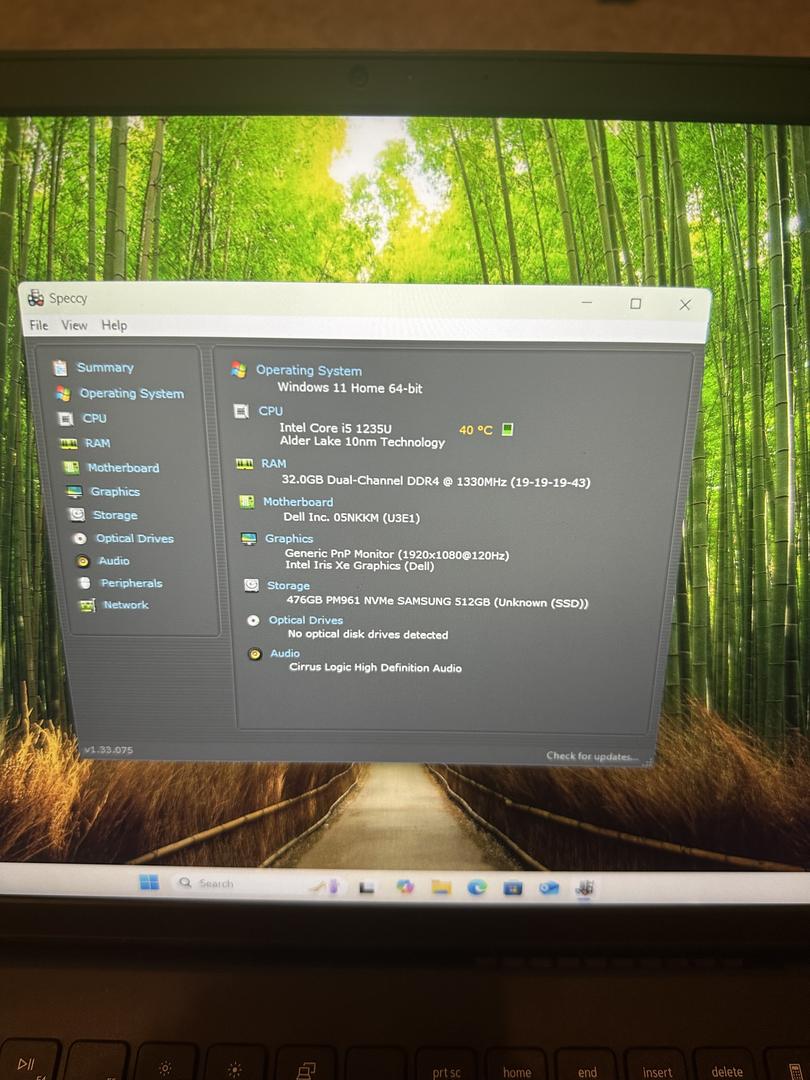Viewport: 810px width, 1080px height.
Task: Open the Storage section in sidebar
Action: [x=115, y=515]
